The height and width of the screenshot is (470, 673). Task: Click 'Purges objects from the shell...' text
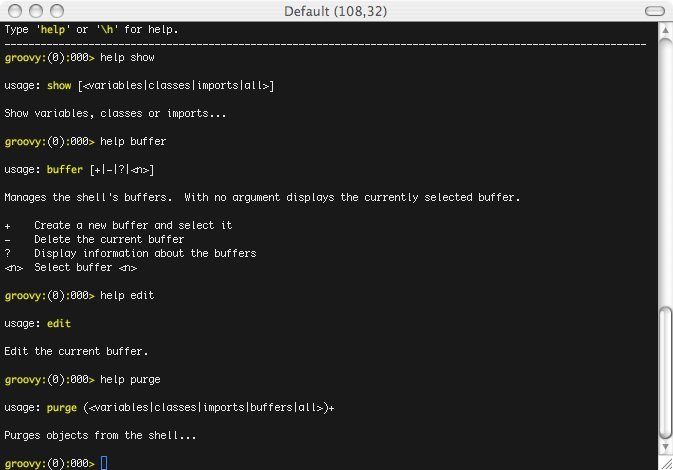tap(100, 435)
